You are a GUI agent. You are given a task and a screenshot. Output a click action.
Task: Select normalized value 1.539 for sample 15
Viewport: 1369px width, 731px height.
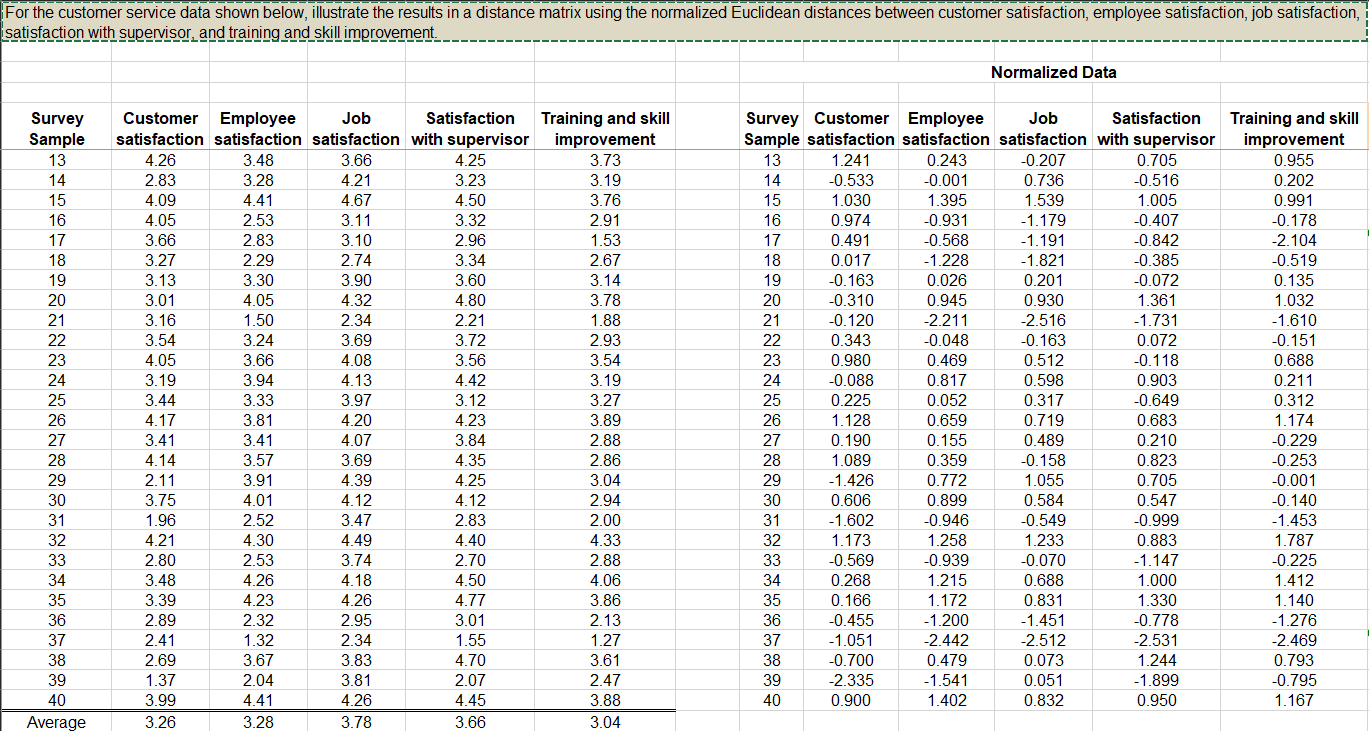point(1044,200)
